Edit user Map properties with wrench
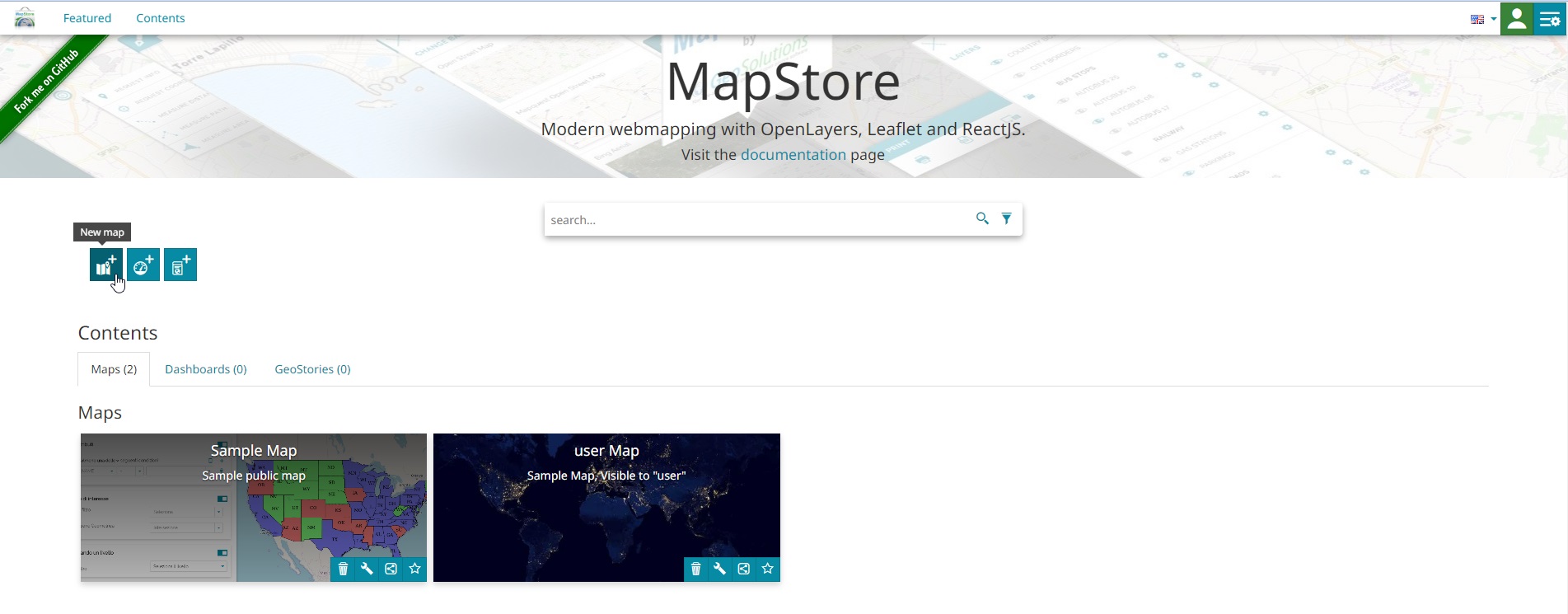The width and height of the screenshot is (1568, 614). (x=719, y=569)
